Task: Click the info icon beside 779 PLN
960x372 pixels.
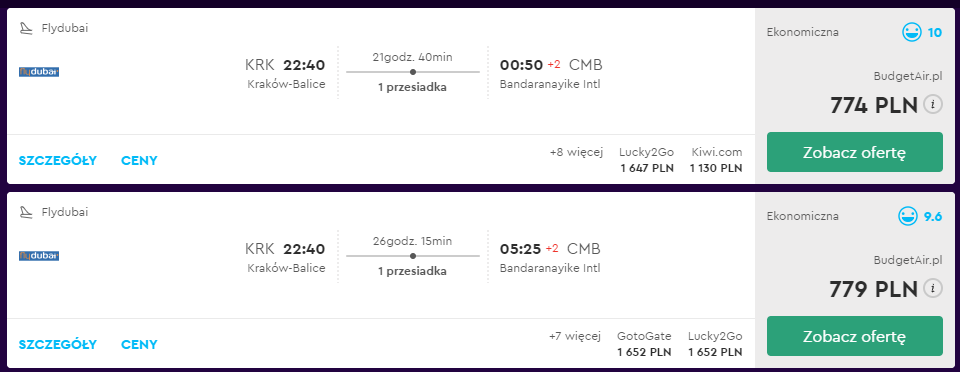Action: pos(933,288)
